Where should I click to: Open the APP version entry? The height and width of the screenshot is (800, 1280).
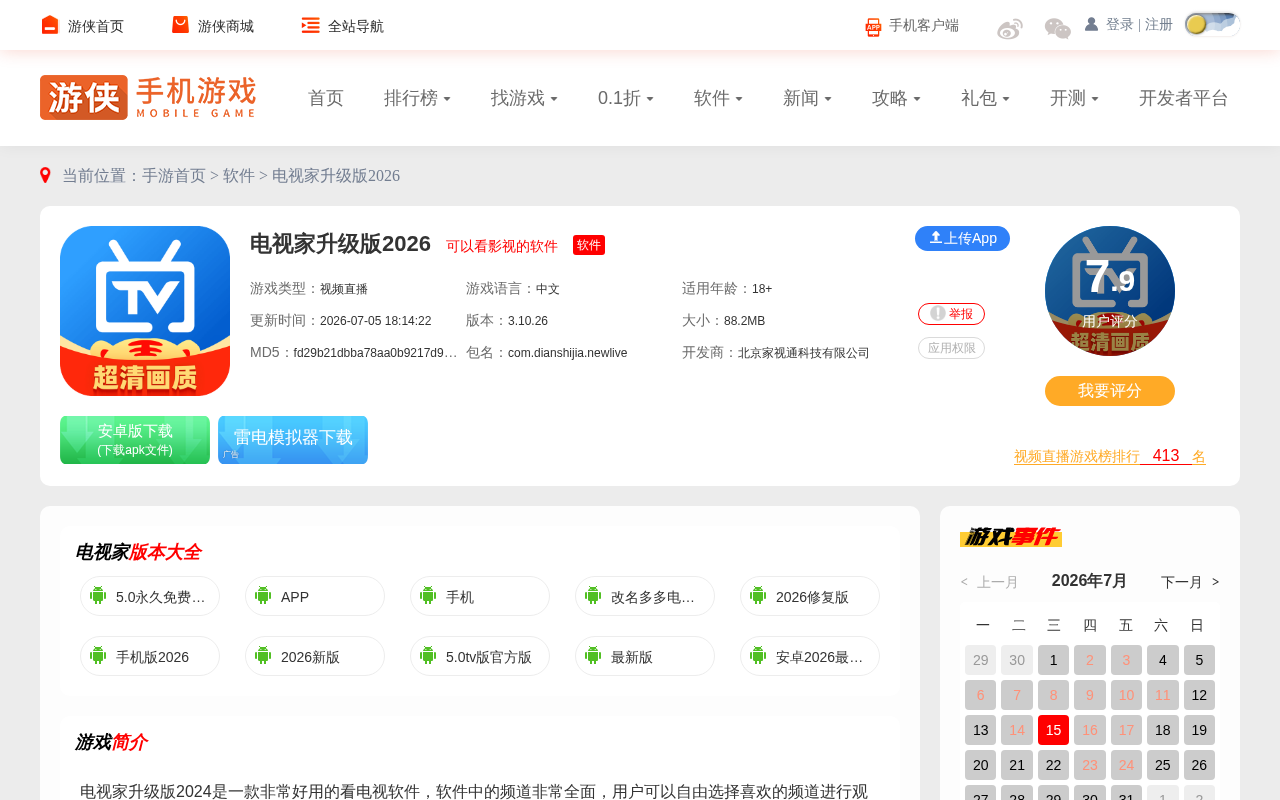[315, 596]
